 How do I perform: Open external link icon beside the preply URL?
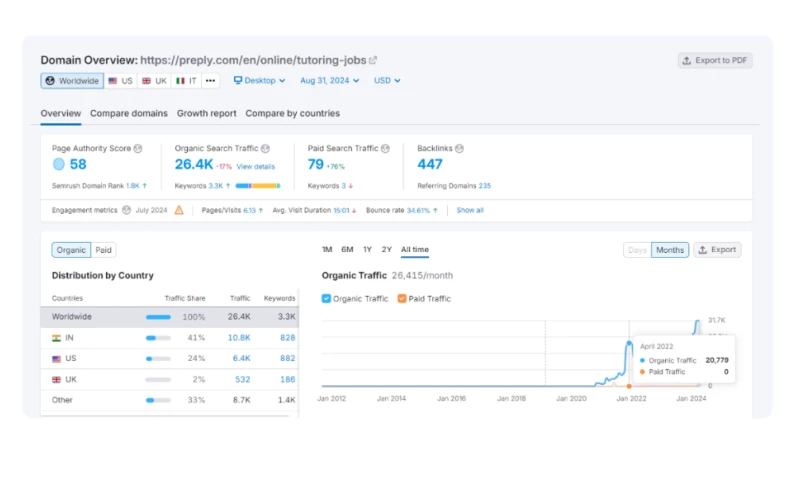pyautogui.click(x=373, y=60)
